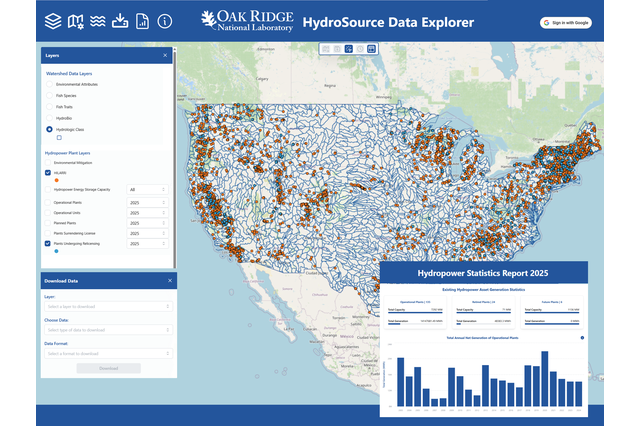640x426 pixels.
Task: Click the Oak Ridge National Laboratory logo
Action: click(247, 21)
